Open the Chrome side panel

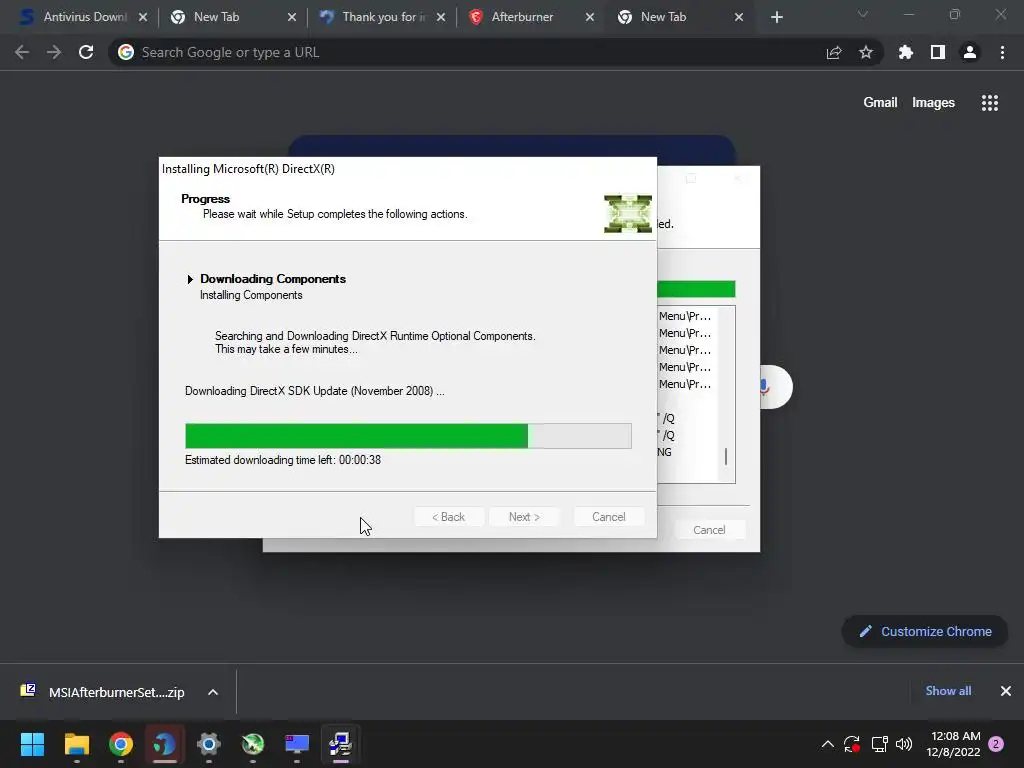click(x=938, y=52)
